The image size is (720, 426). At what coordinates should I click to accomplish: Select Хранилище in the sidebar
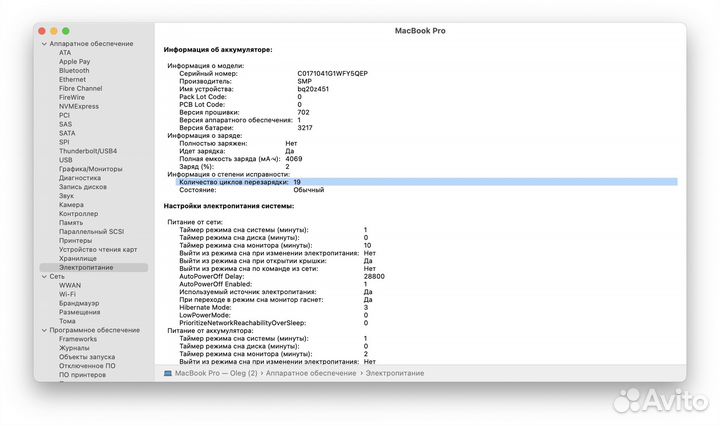[78, 258]
